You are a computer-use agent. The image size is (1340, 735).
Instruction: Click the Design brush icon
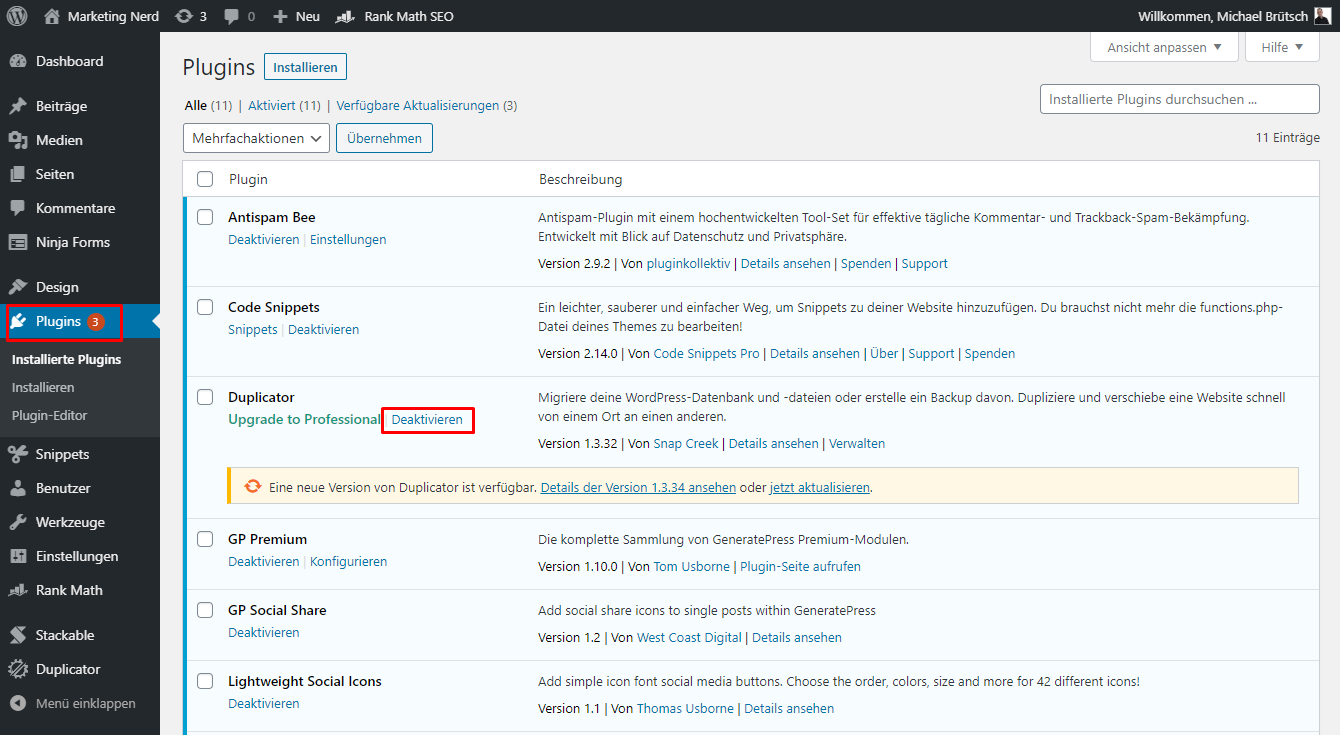(18, 287)
